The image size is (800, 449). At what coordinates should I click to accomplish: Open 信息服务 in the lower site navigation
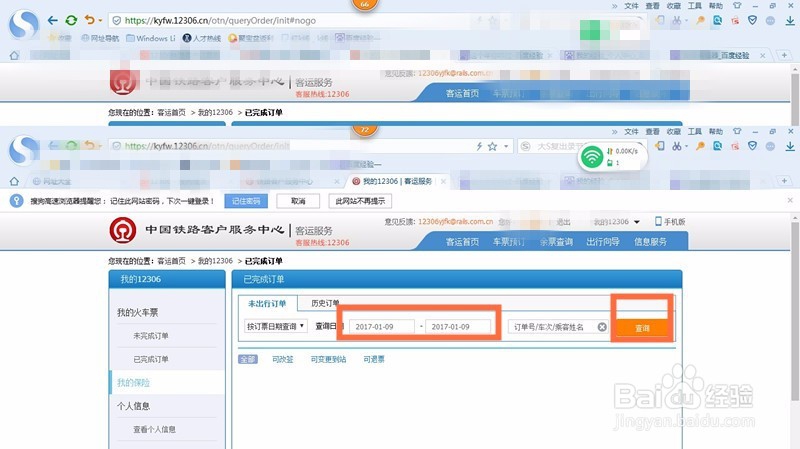650,242
